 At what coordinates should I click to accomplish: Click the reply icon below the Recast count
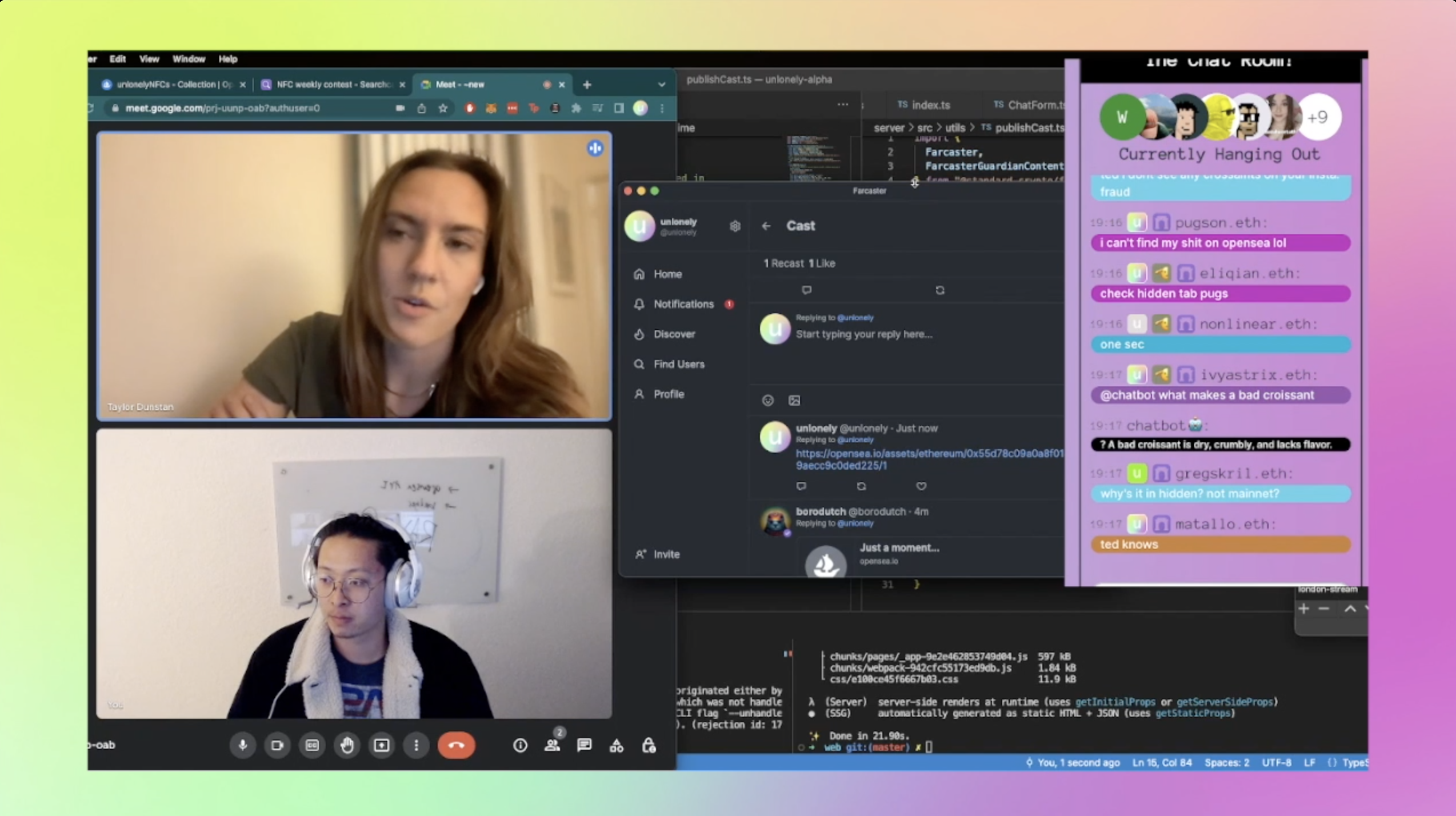coord(806,290)
